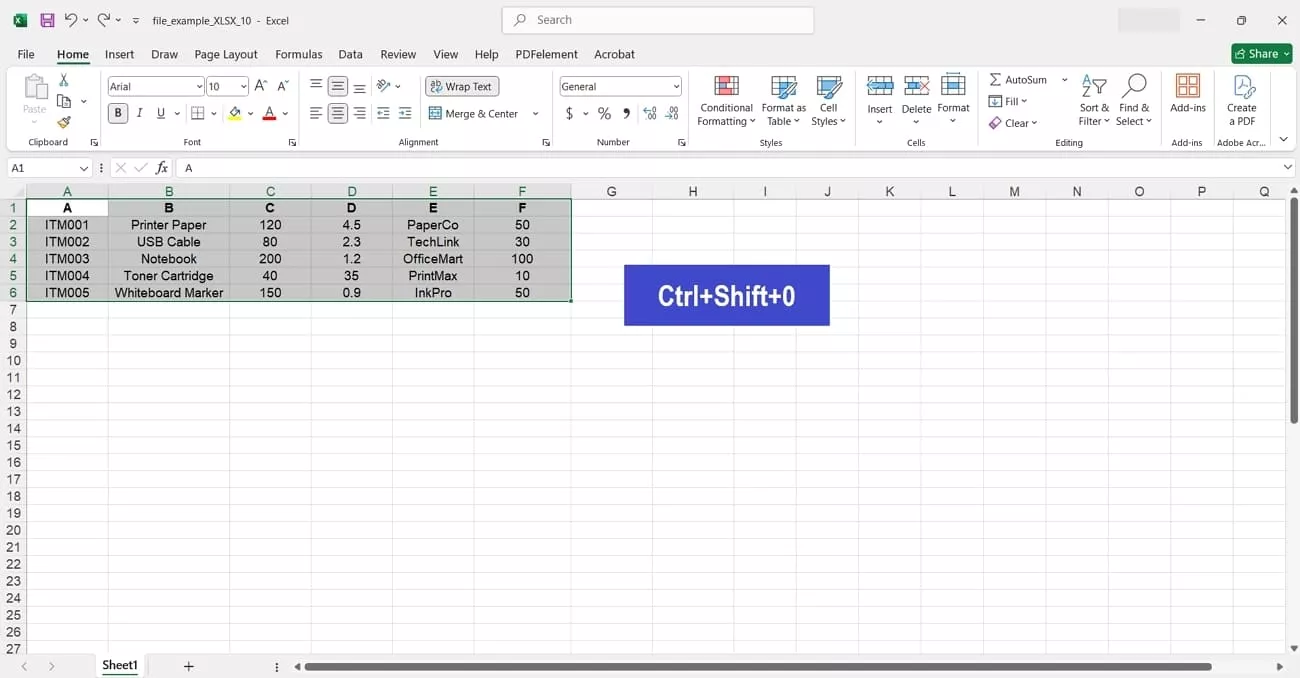Screen dimensions: 1300x678
Task: Open the Fill Color bucket icon
Action: (235, 113)
